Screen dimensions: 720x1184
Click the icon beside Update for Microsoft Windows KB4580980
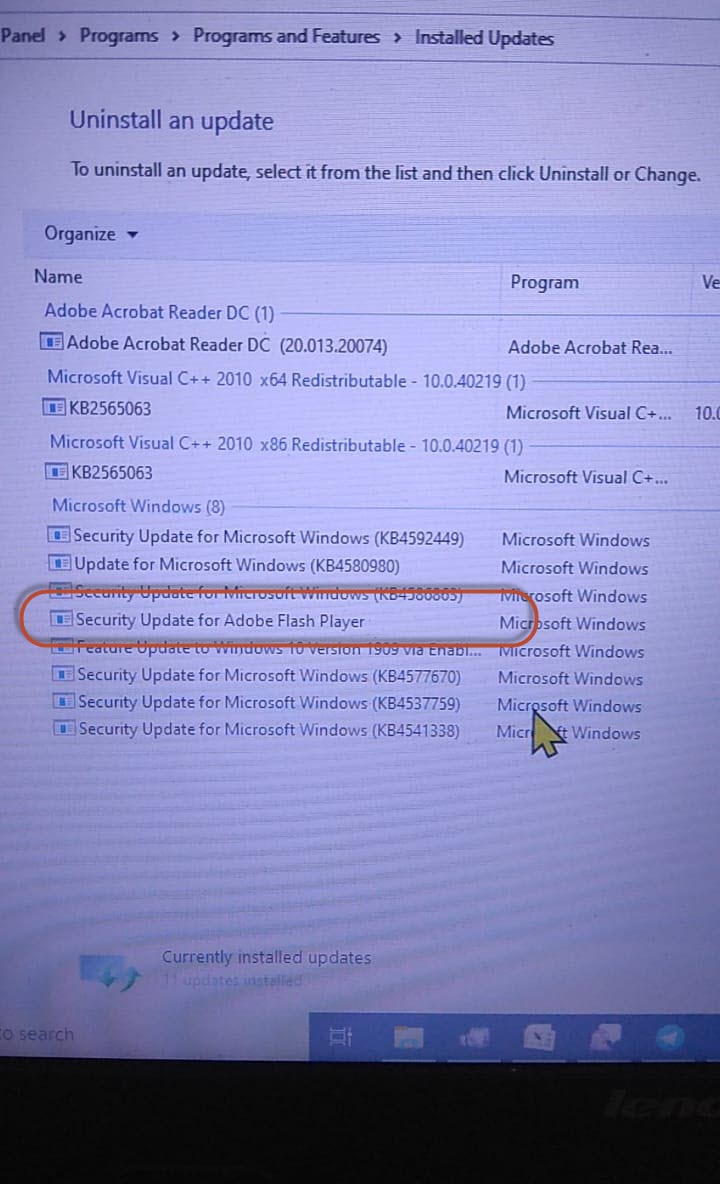tap(60, 563)
